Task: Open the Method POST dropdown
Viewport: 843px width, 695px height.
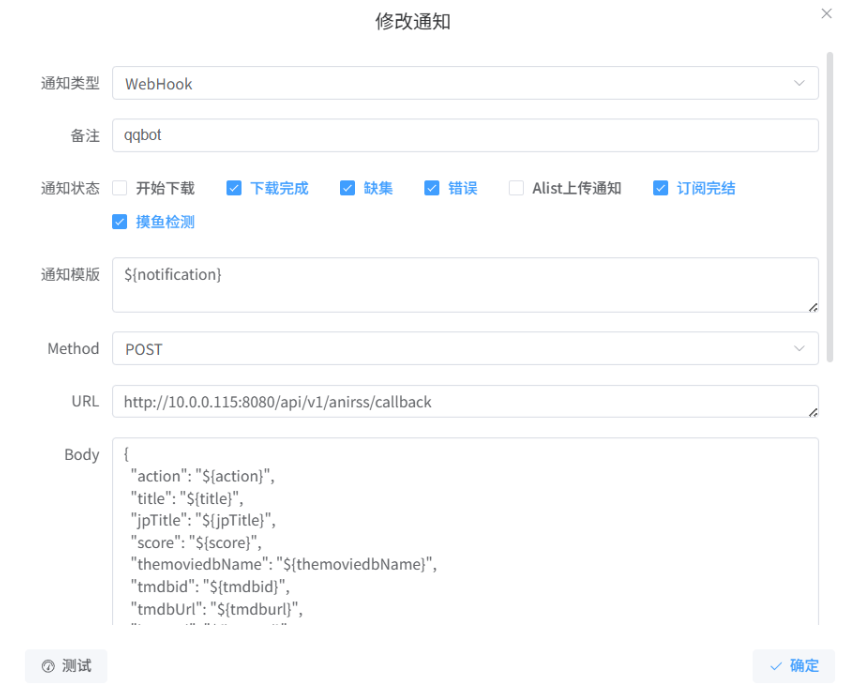Action: (x=465, y=348)
